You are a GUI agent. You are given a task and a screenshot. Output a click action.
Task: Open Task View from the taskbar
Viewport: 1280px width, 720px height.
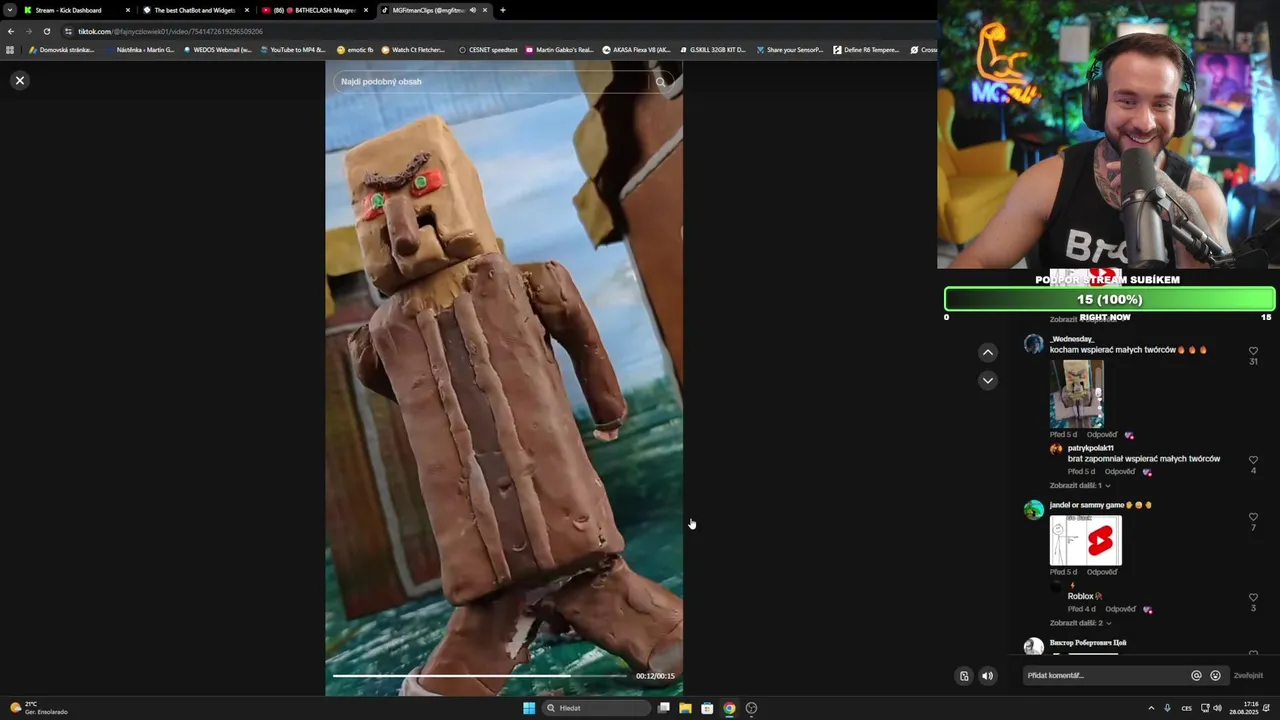click(x=663, y=708)
